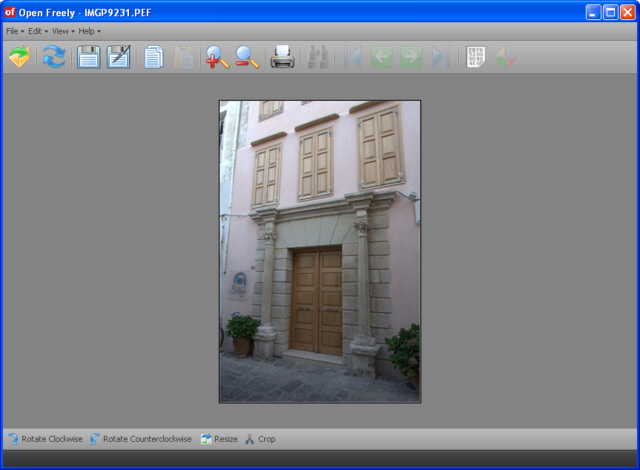Click the Save As floppy with pencil
Viewport: 640px width, 470px height.
click(x=119, y=57)
